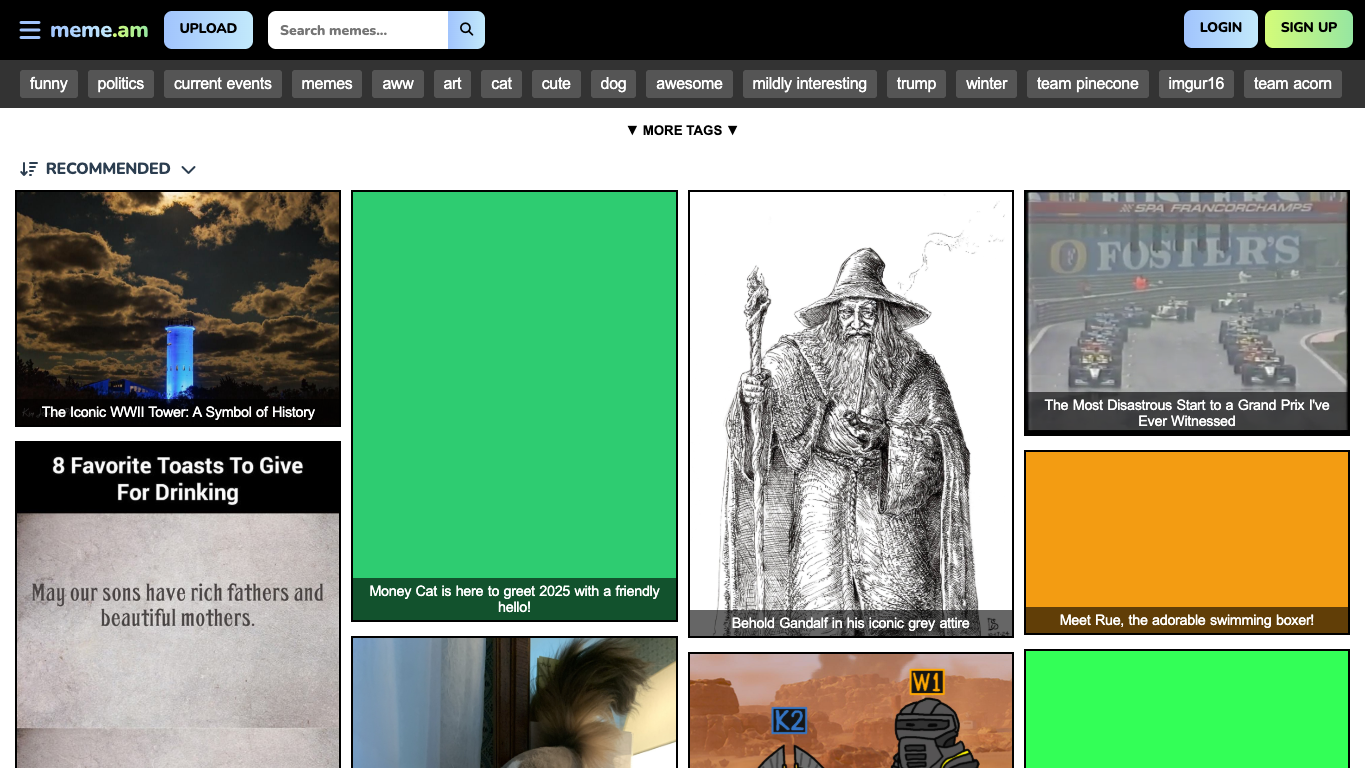This screenshot has width=1365, height=768.
Task: Click the 'RECOMMENDED' sort label
Action: click(108, 169)
